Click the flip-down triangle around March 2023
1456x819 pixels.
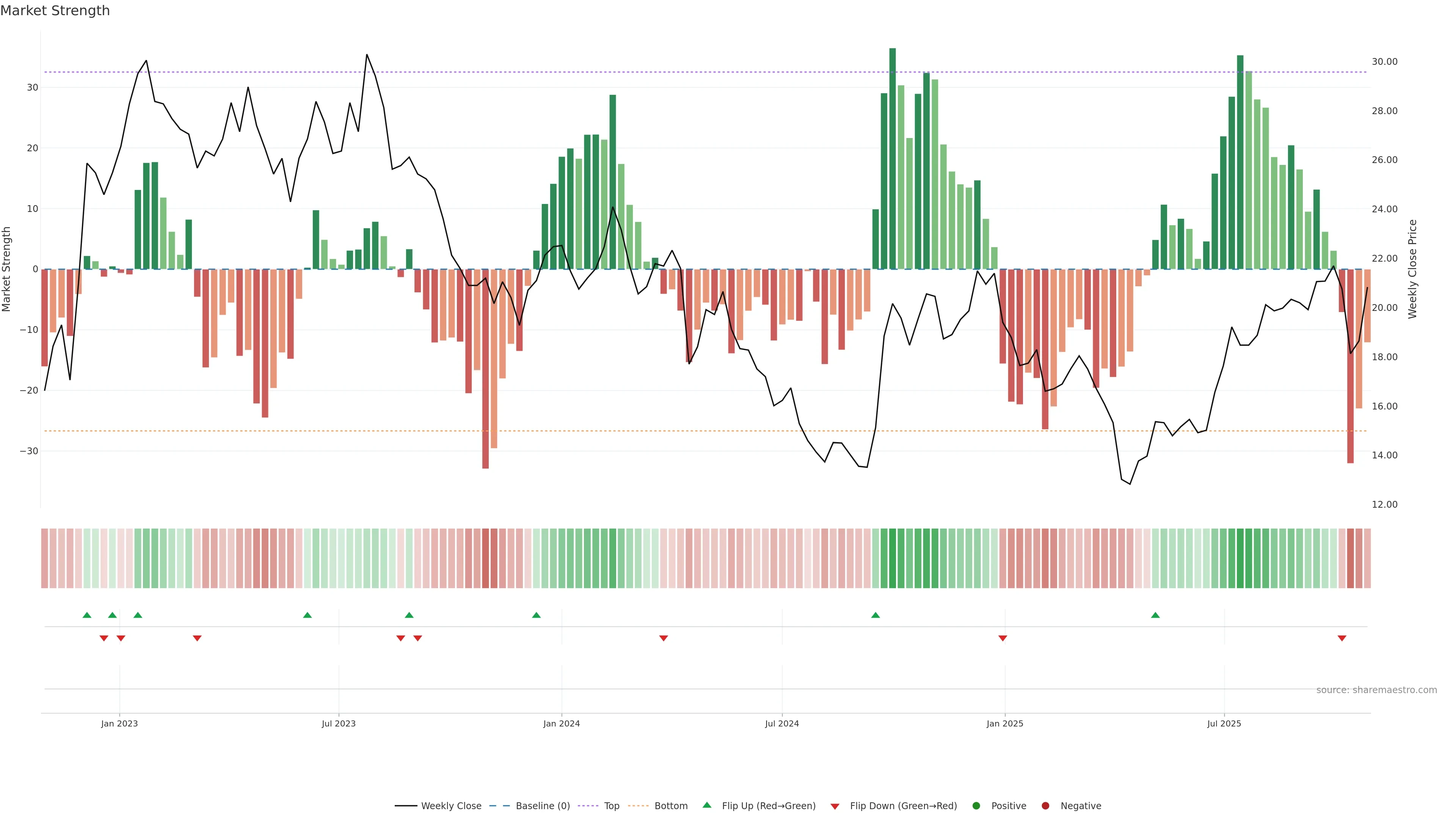pos(197,638)
